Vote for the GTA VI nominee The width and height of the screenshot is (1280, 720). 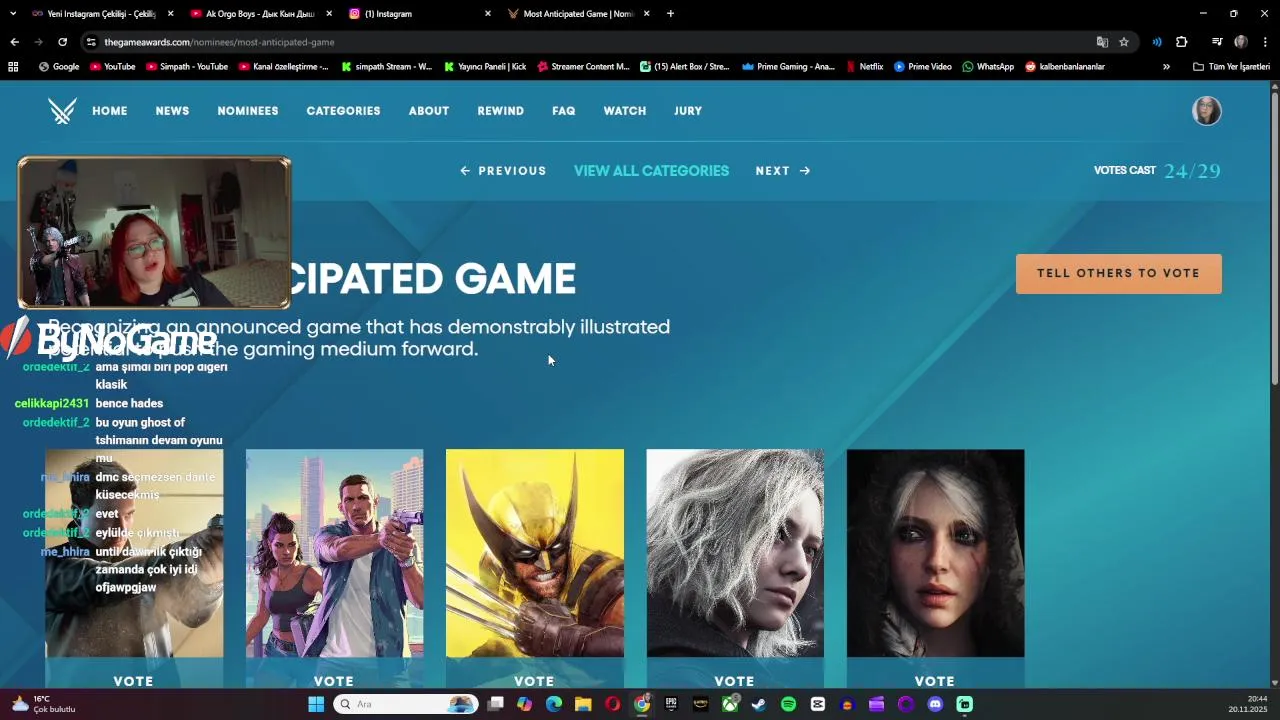click(334, 681)
